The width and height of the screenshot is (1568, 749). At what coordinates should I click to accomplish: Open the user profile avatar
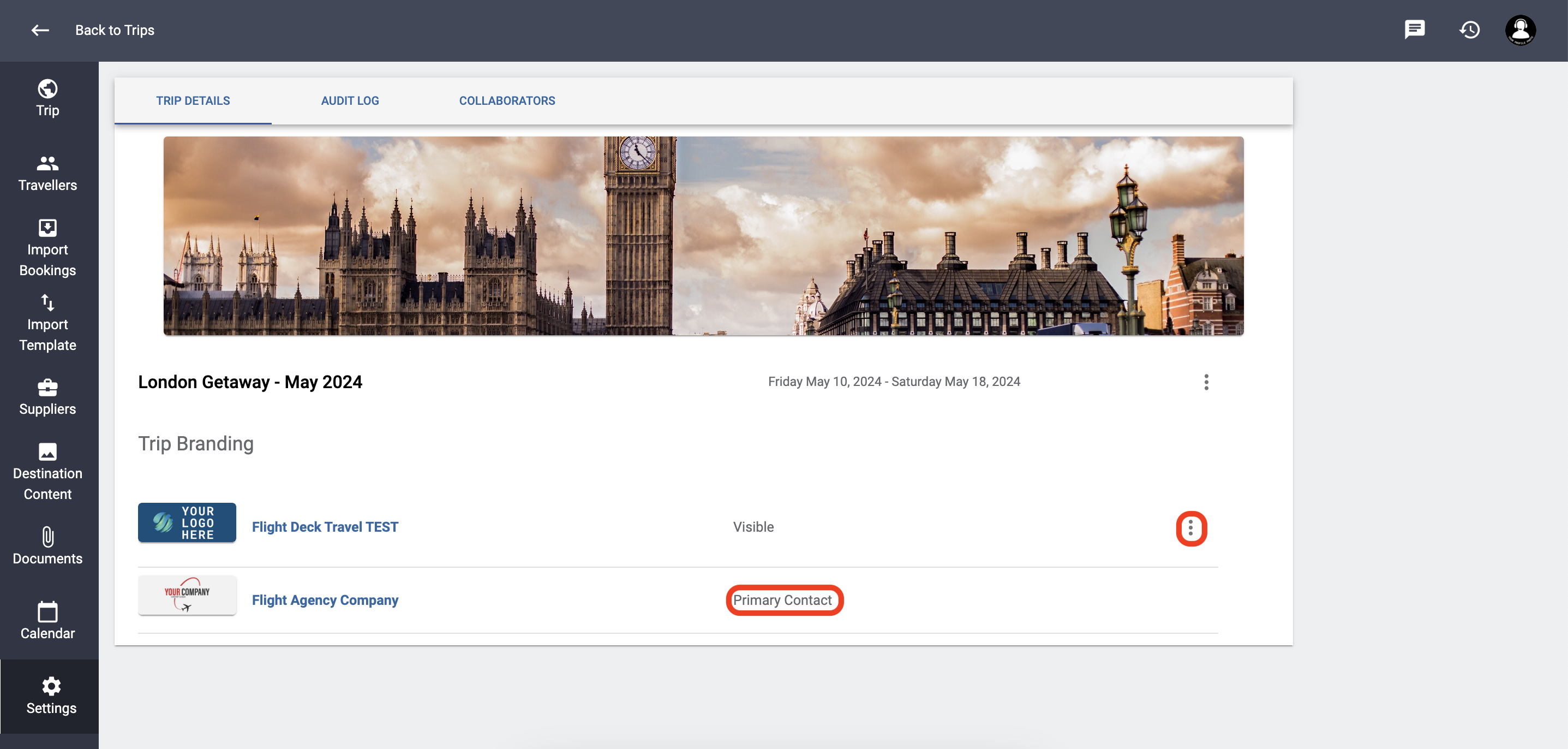click(x=1521, y=30)
